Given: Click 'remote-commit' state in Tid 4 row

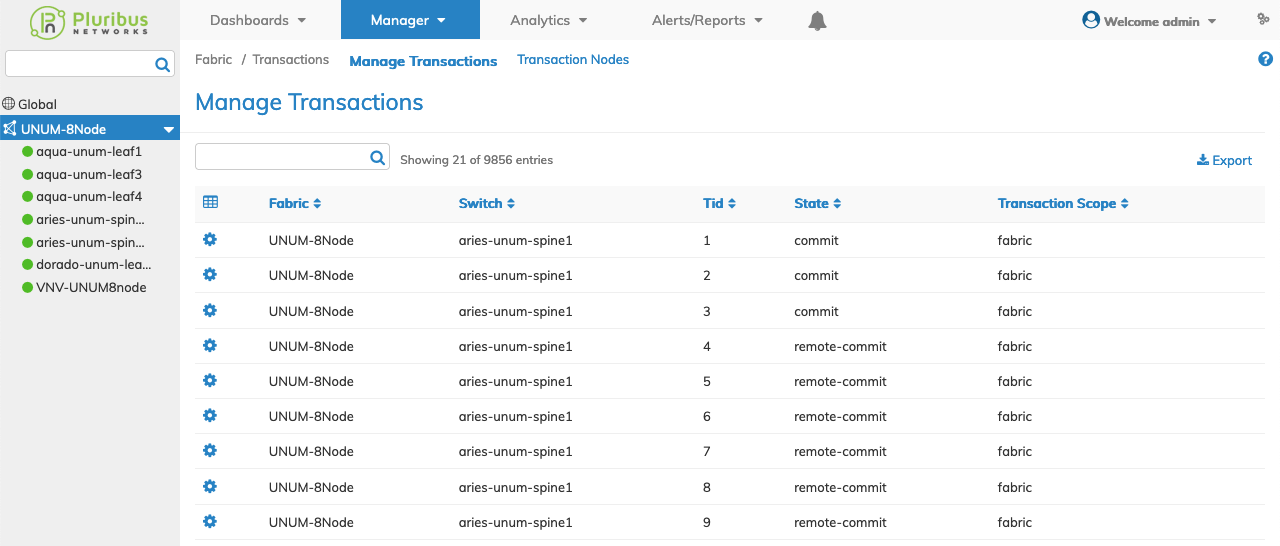Looking at the screenshot, I should pos(840,347).
